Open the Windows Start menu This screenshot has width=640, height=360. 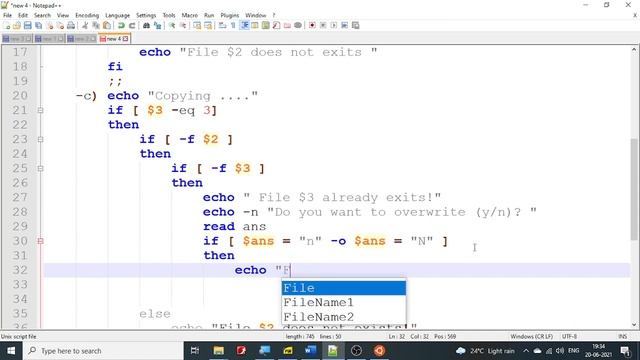click(11, 351)
